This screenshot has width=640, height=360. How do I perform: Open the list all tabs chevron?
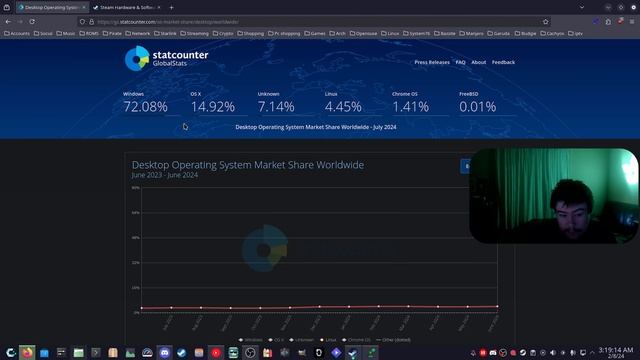(x=582, y=7)
